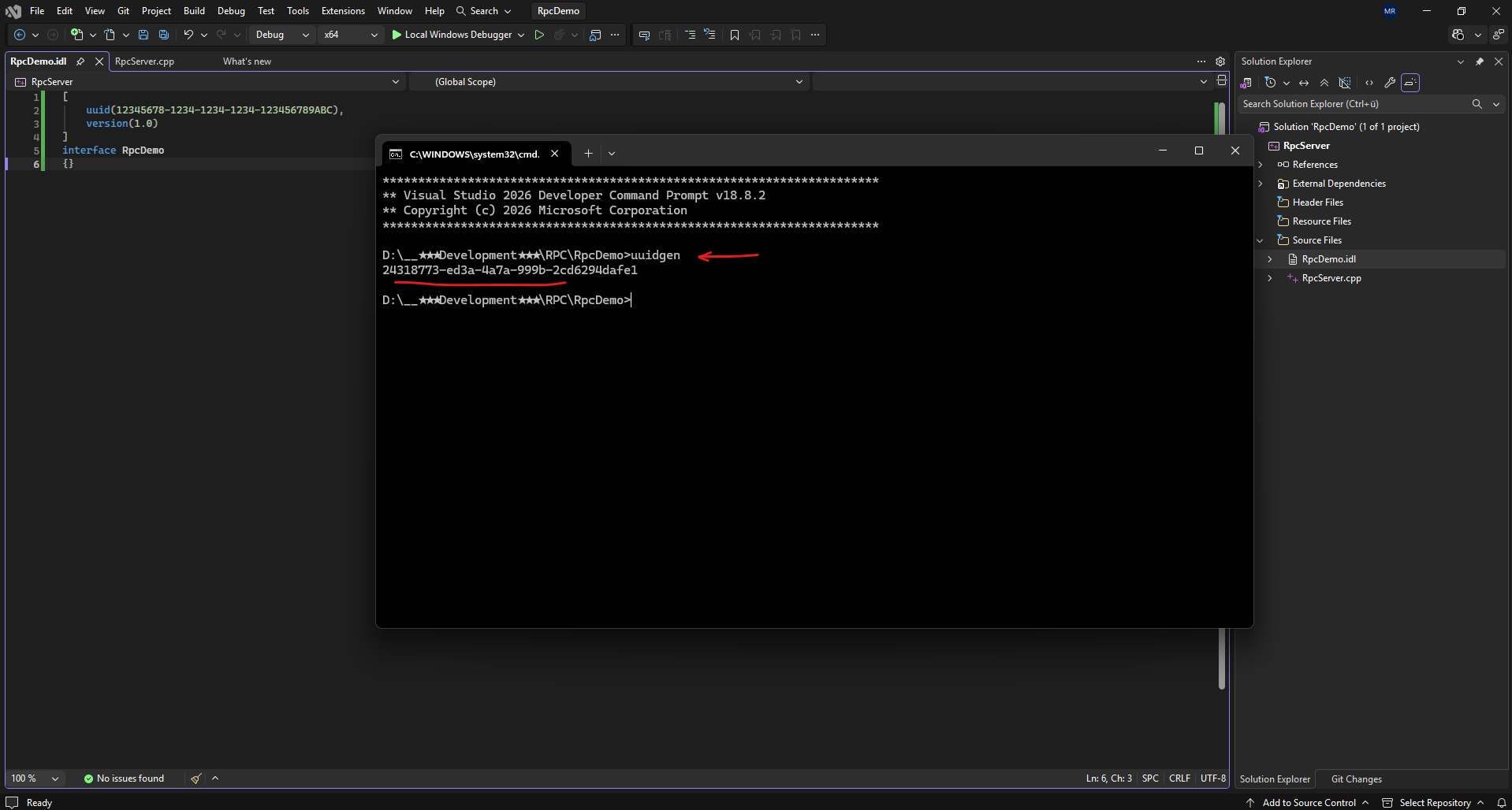Expand the References node
Image resolution: width=1512 pixels, height=810 pixels.
click(x=1261, y=165)
